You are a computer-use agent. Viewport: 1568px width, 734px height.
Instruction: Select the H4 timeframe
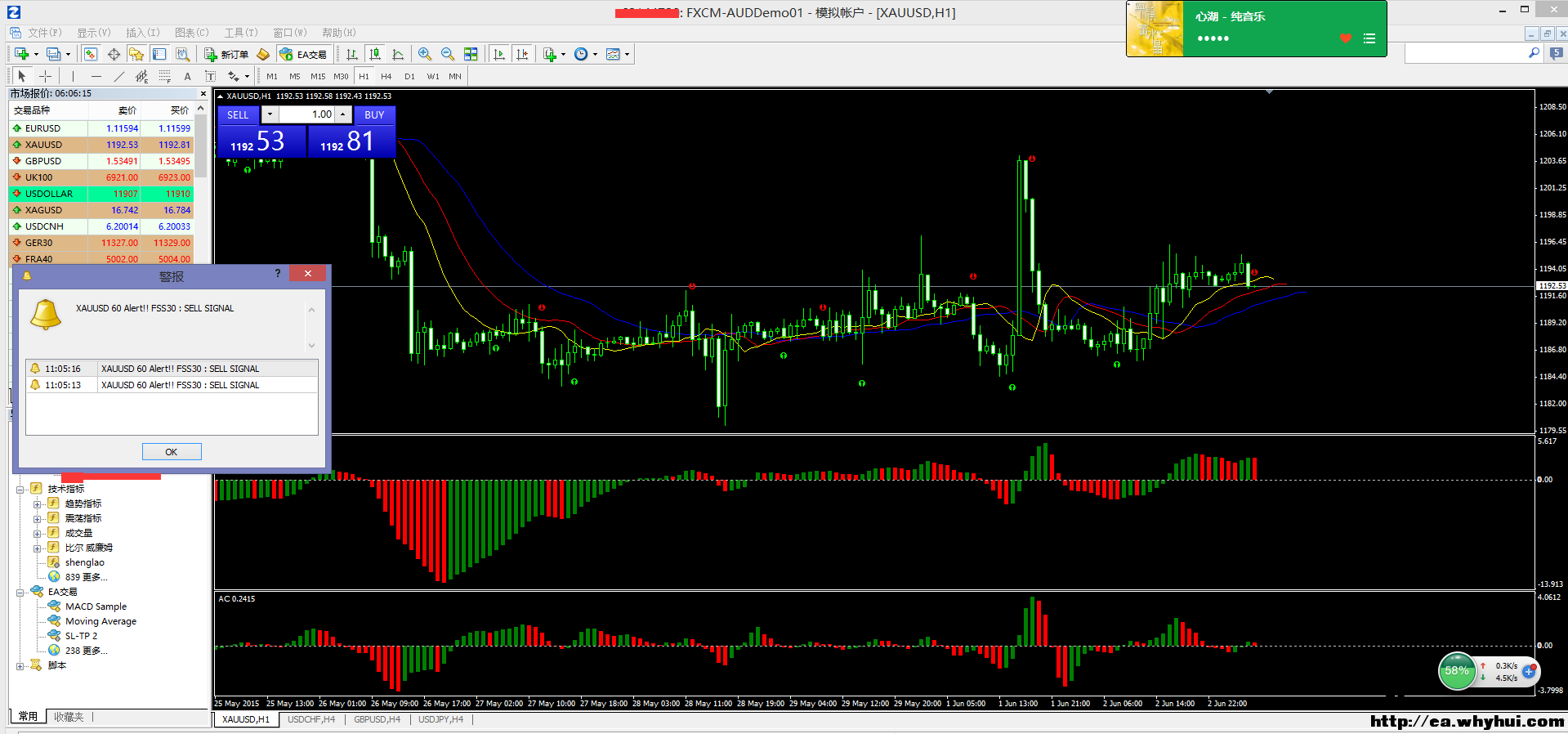click(386, 76)
